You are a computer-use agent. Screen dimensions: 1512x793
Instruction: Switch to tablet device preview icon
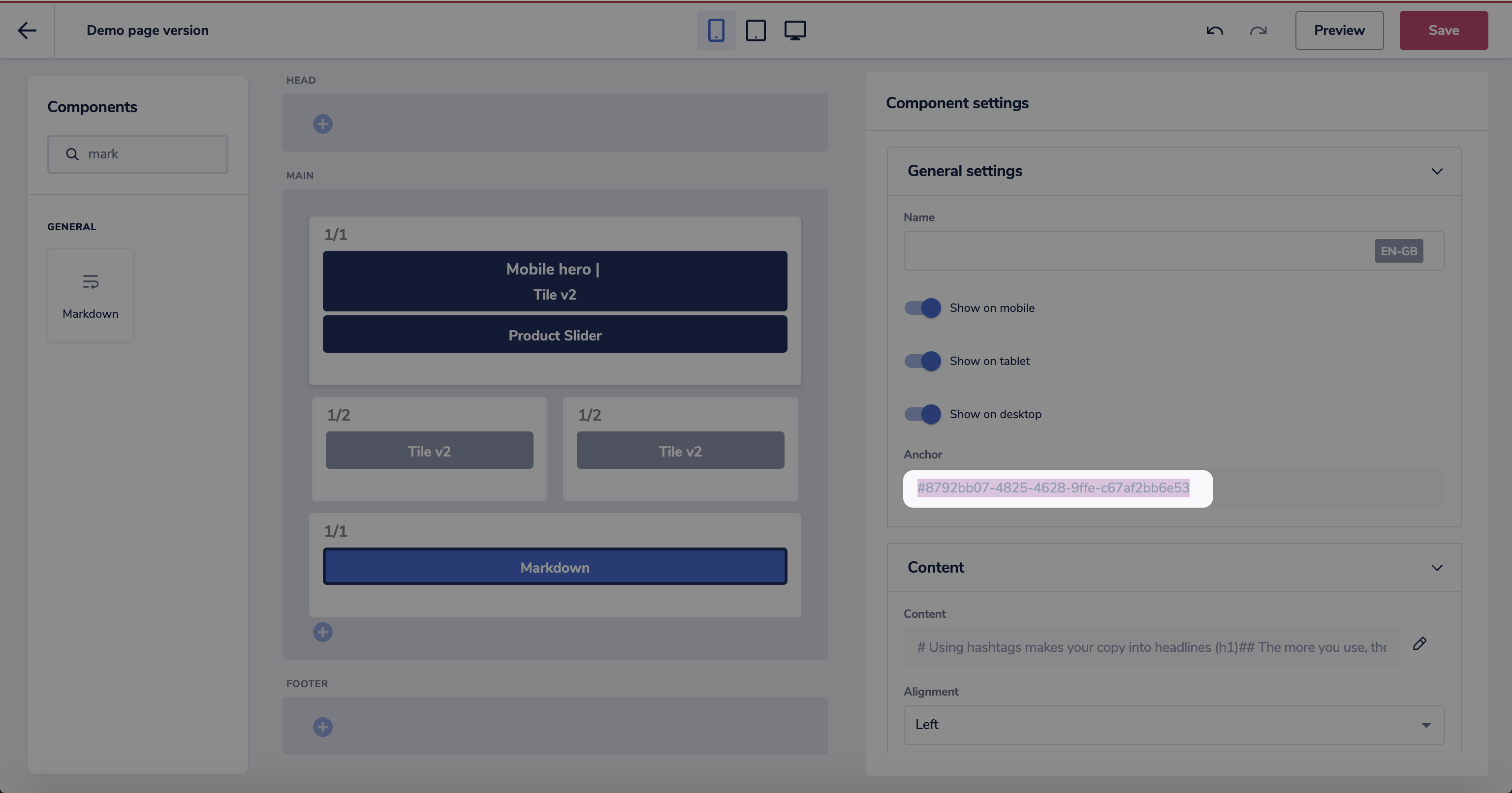[x=756, y=30]
